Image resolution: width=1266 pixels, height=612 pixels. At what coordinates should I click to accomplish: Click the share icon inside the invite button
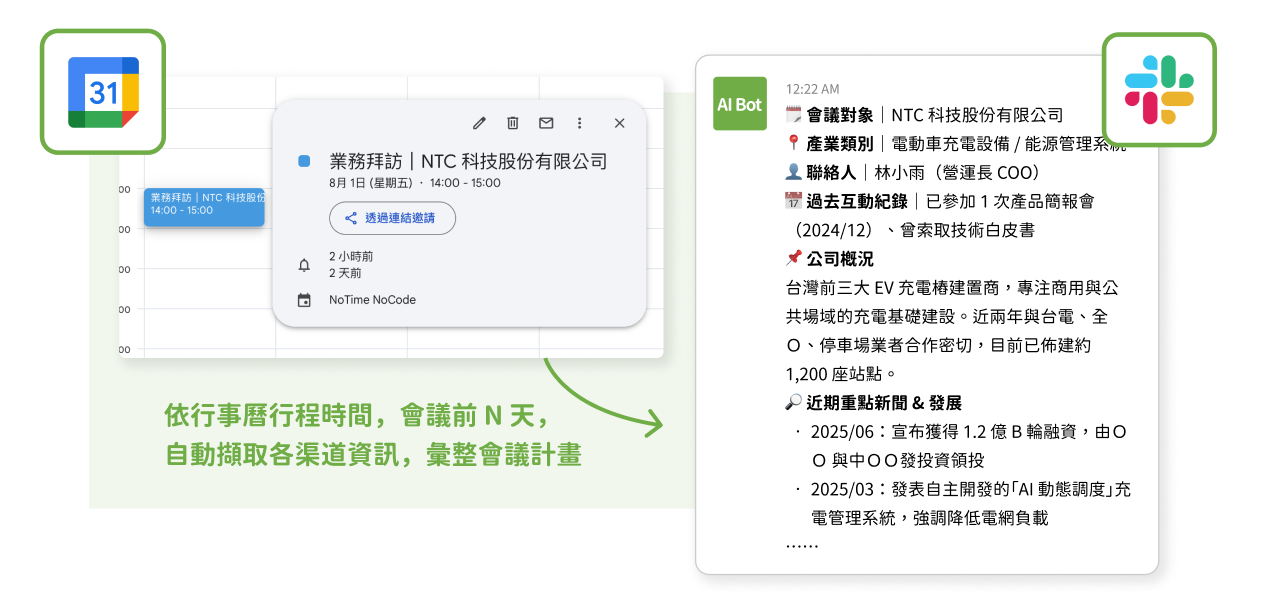coord(351,218)
